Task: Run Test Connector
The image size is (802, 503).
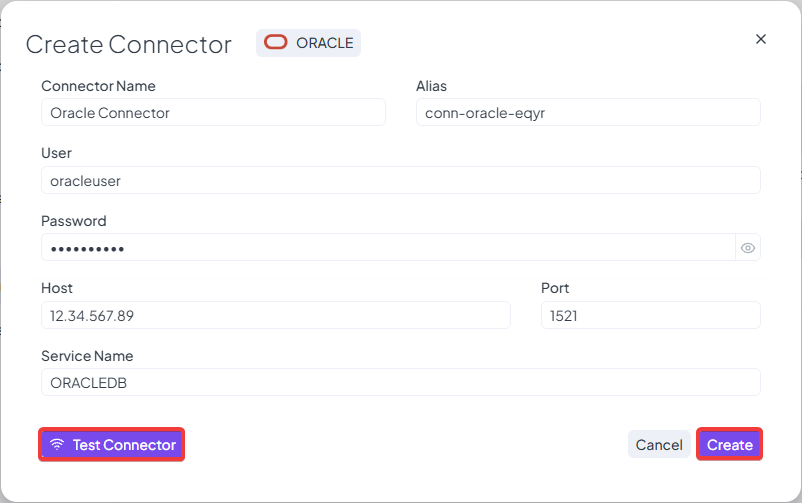Action: click(x=112, y=445)
